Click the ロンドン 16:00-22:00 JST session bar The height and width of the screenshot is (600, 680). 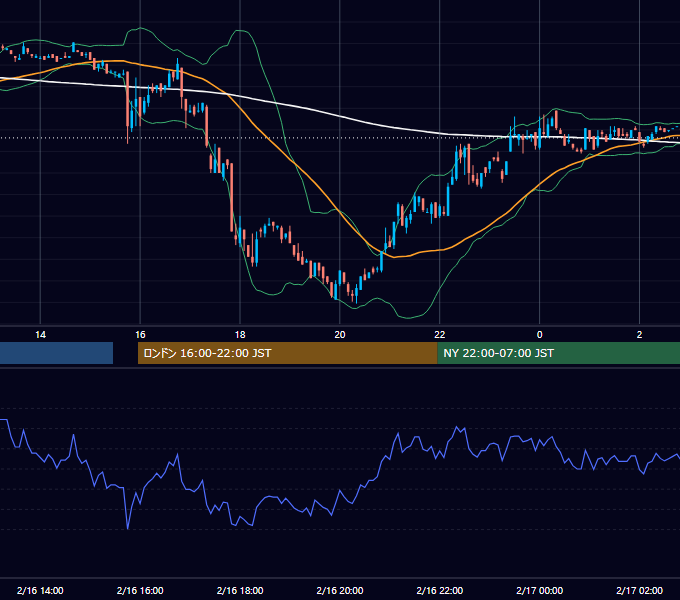coord(288,353)
